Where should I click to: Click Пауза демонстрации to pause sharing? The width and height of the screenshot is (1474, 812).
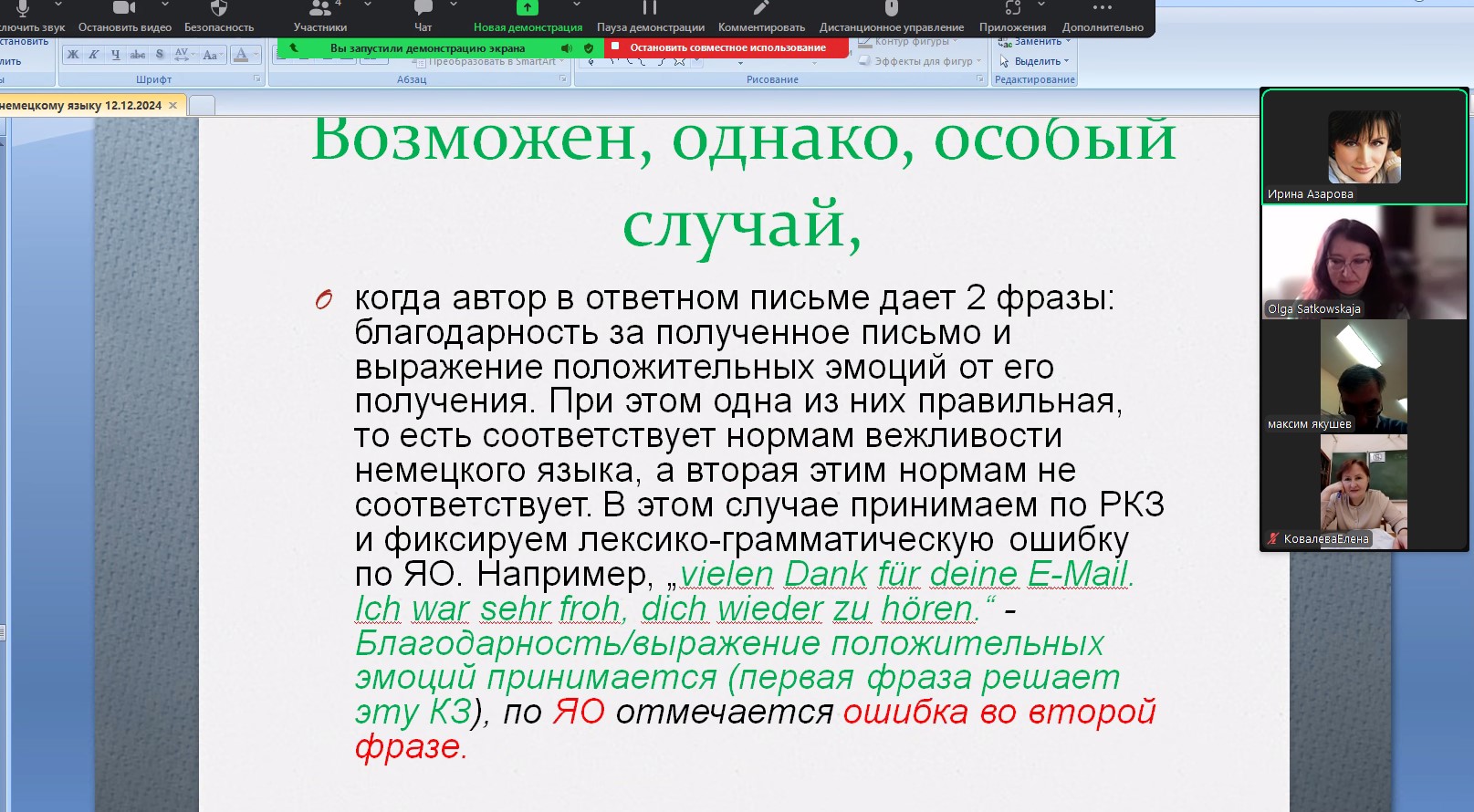coord(650,9)
